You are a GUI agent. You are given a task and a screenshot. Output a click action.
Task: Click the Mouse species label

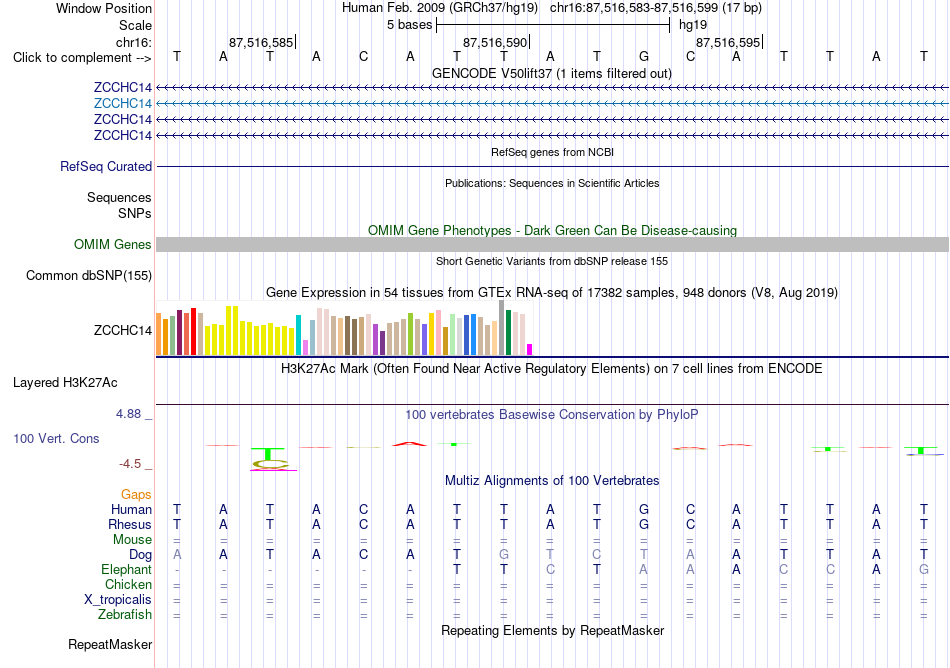[132, 540]
